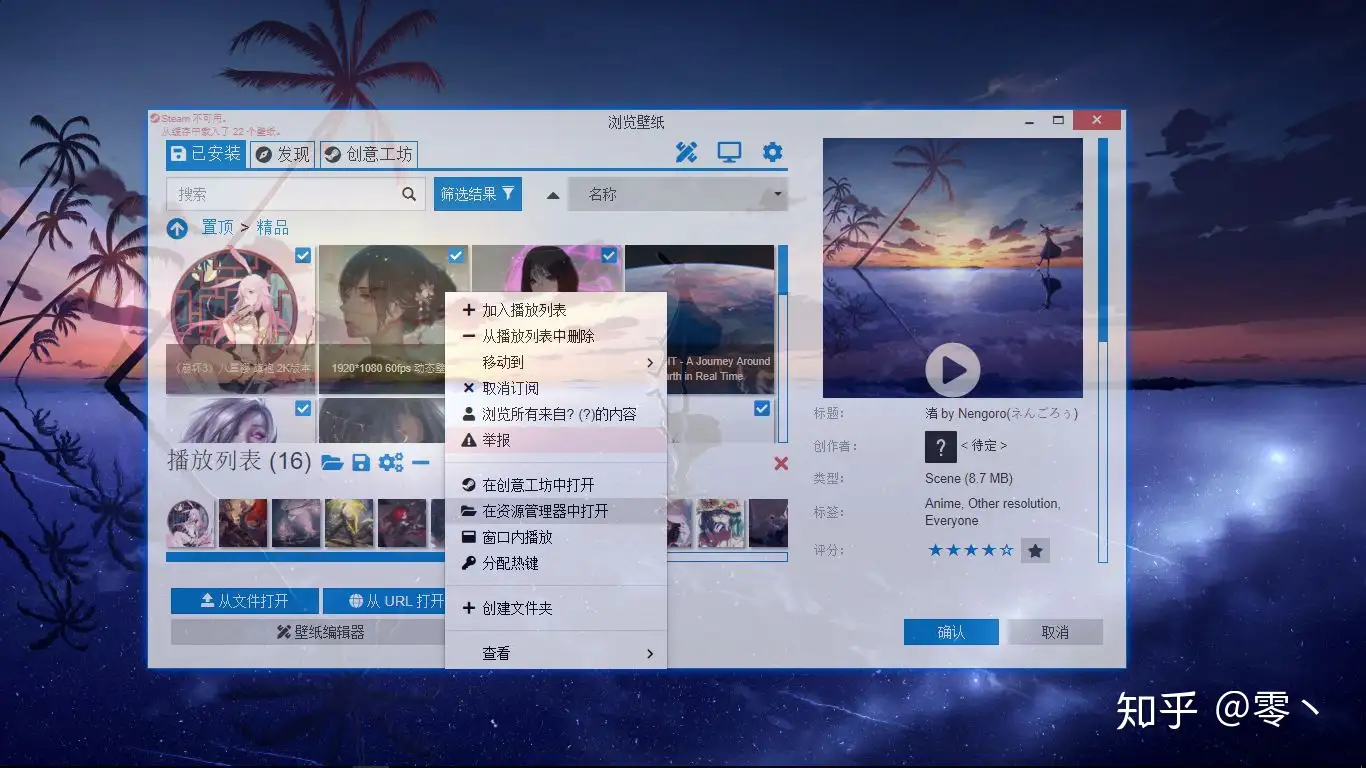Viewport: 1366px width, 768px height.
Task: Select 浏览所有来自? (?)的内容 menu entry
Action: (555, 414)
